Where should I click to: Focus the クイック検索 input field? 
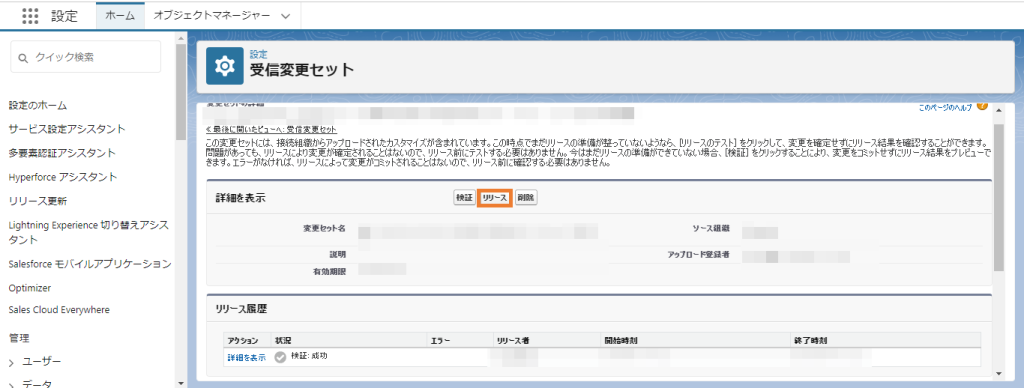click(86, 57)
